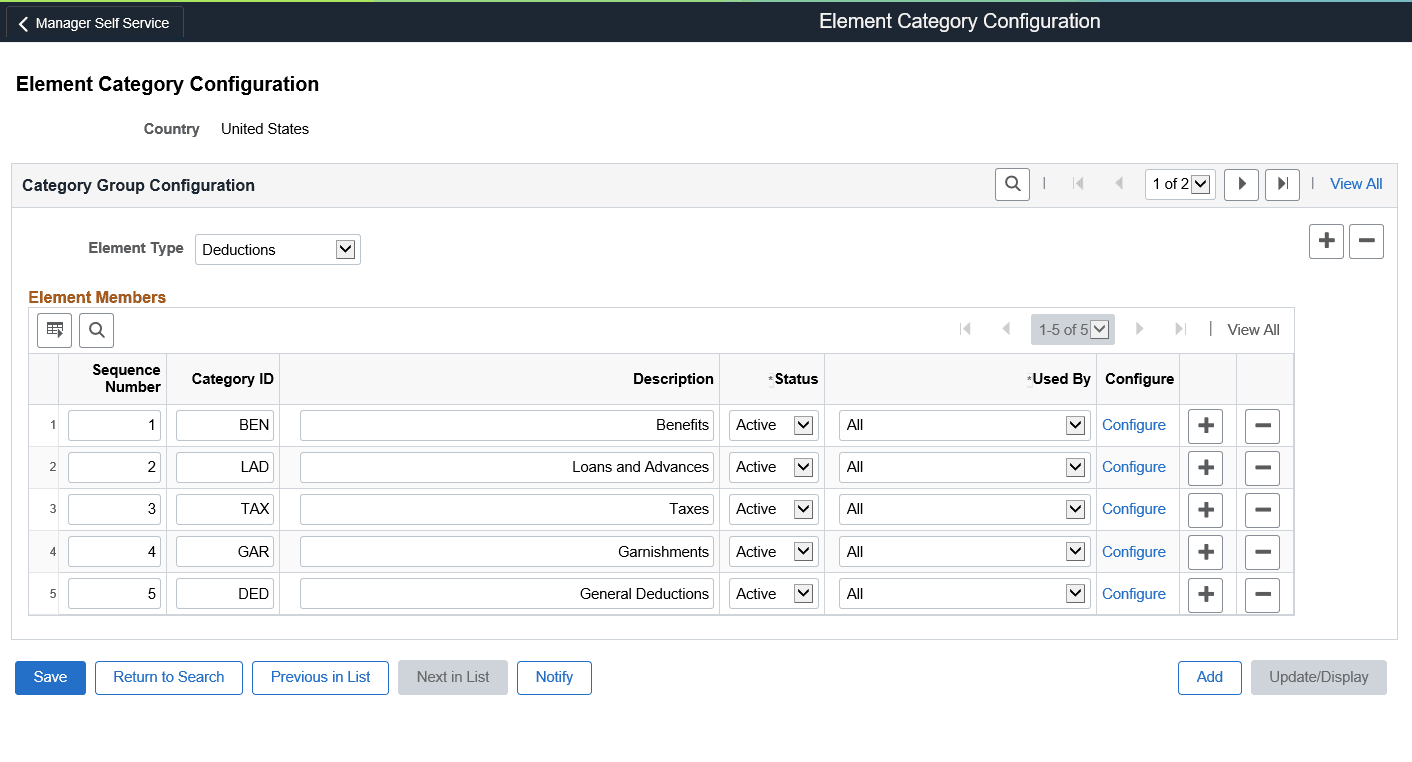The height and width of the screenshot is (762, 1412).
Task: Open the Category Group Configuration search icon
Action: click(x=1012, y=184)
